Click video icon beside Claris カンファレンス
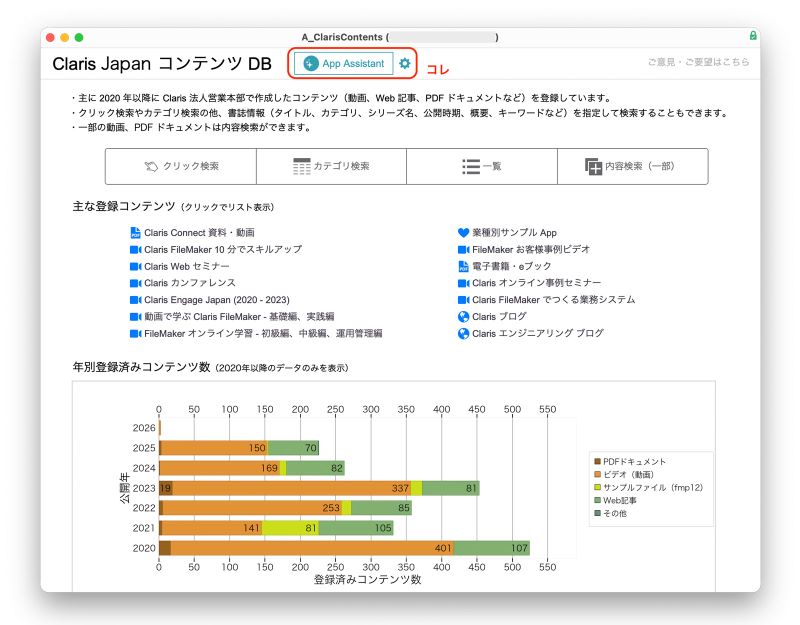 (x=136, y=284)
